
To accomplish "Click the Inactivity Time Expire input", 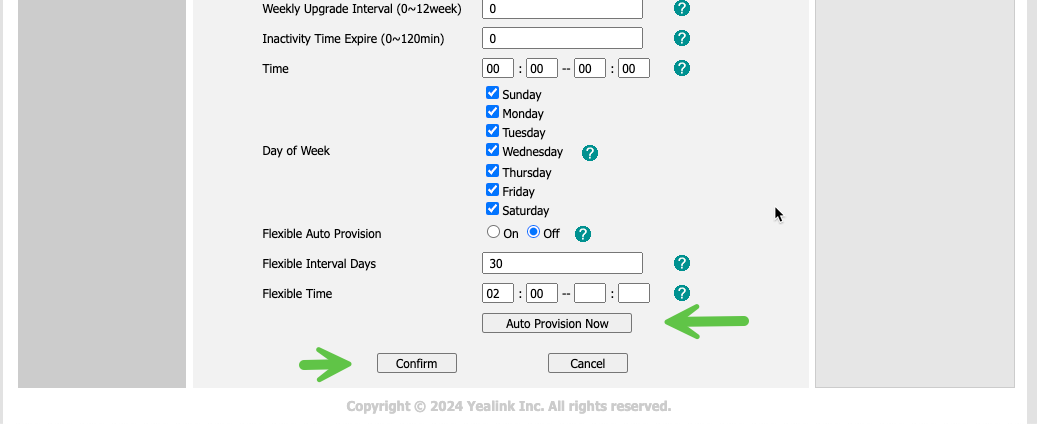I will pyautogui.click(x=562, y=38).
